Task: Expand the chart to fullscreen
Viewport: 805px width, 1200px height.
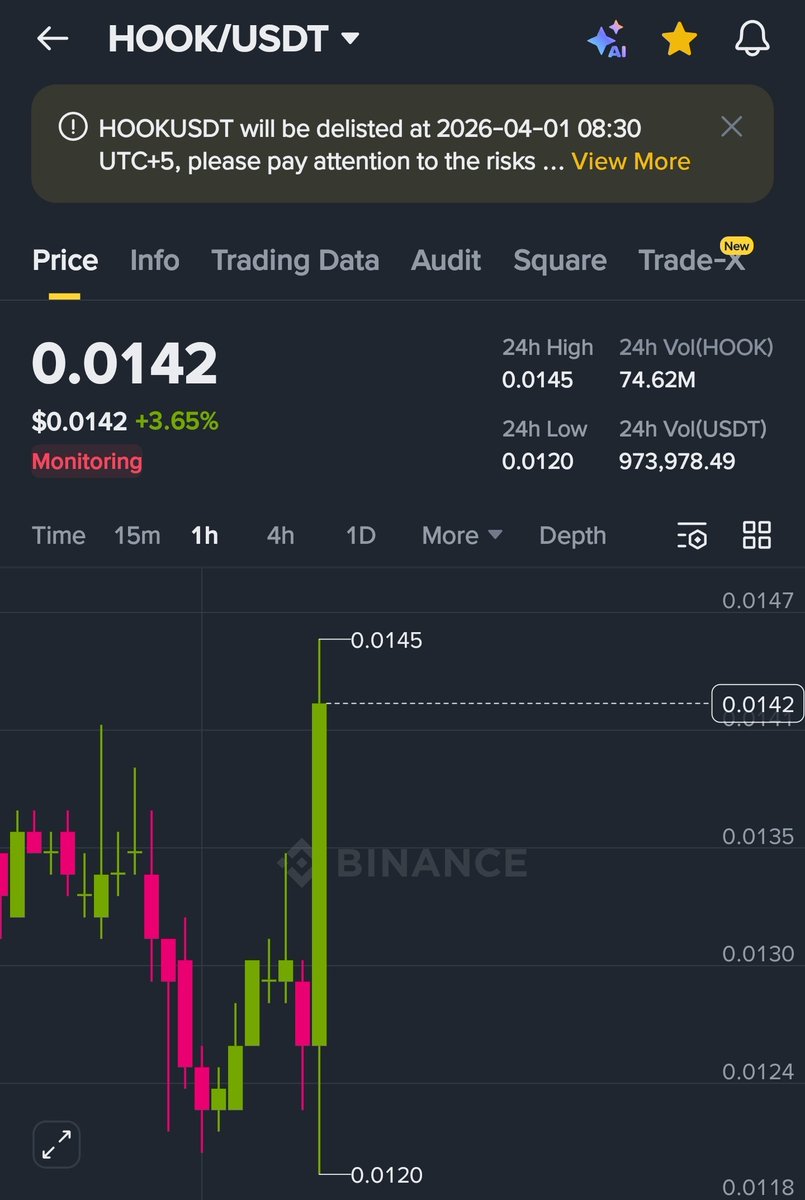Action: (x=56, y=1144)
